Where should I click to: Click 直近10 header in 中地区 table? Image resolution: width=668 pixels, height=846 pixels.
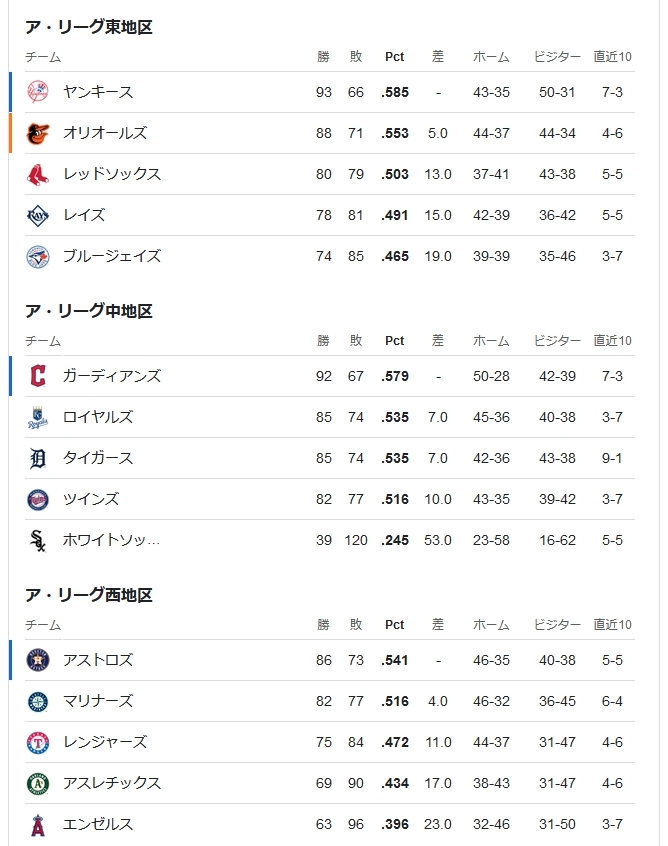point(612,340)
